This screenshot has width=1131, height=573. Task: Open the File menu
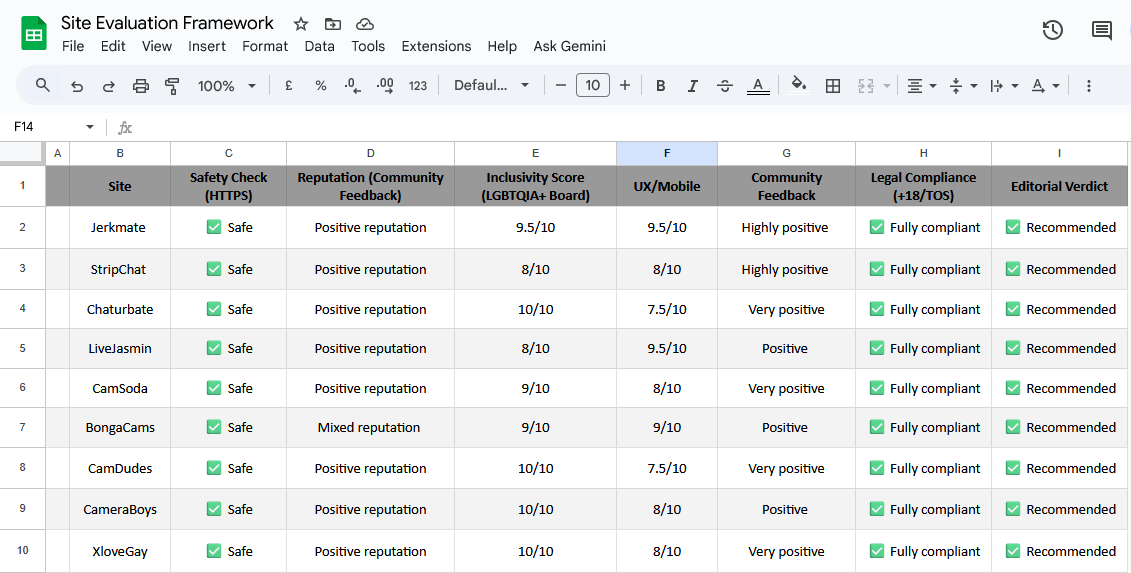(73, 46)
